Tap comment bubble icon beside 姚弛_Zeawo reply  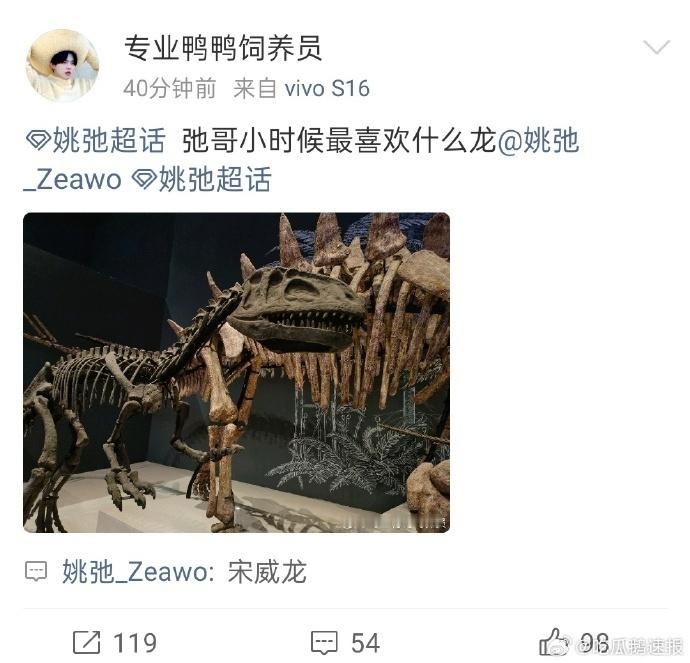(36, 571)
